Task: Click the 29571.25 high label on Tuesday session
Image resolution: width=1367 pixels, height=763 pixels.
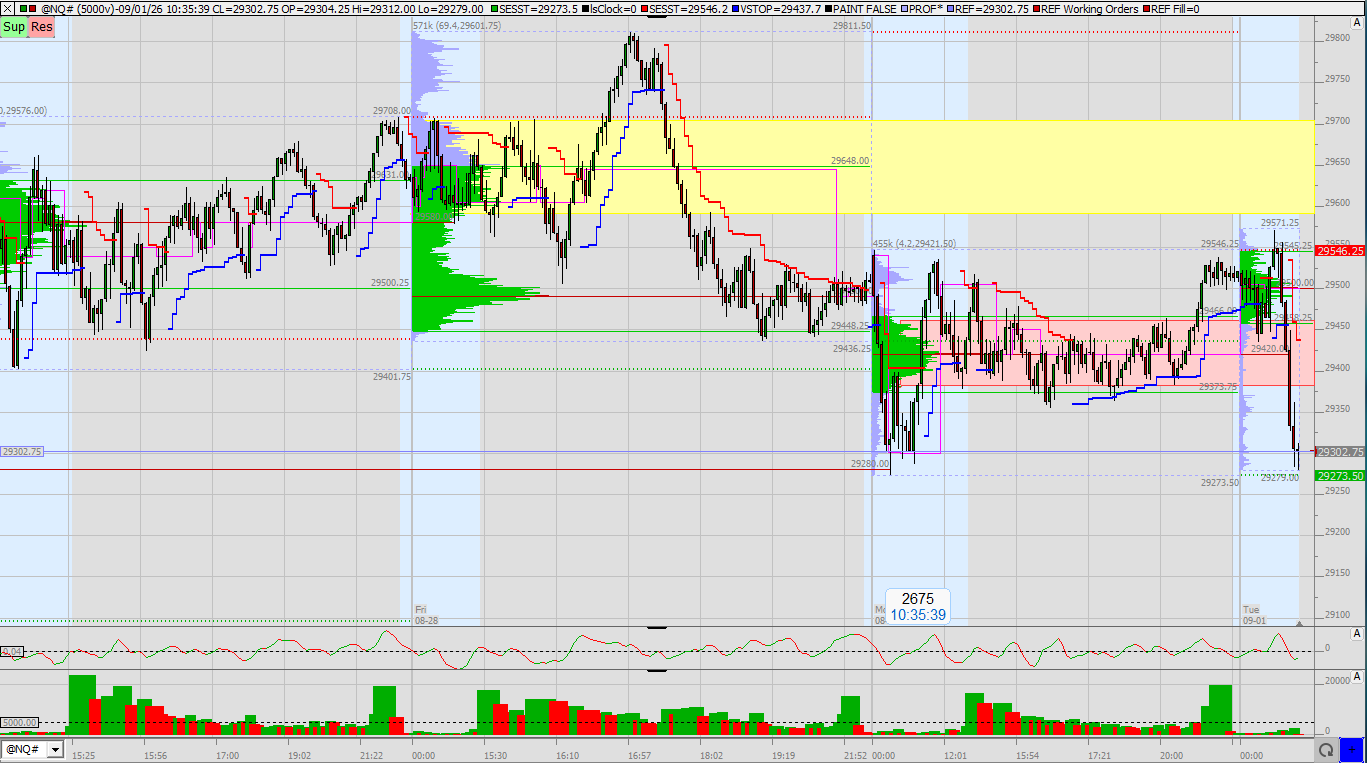Action: [1280, 223]
